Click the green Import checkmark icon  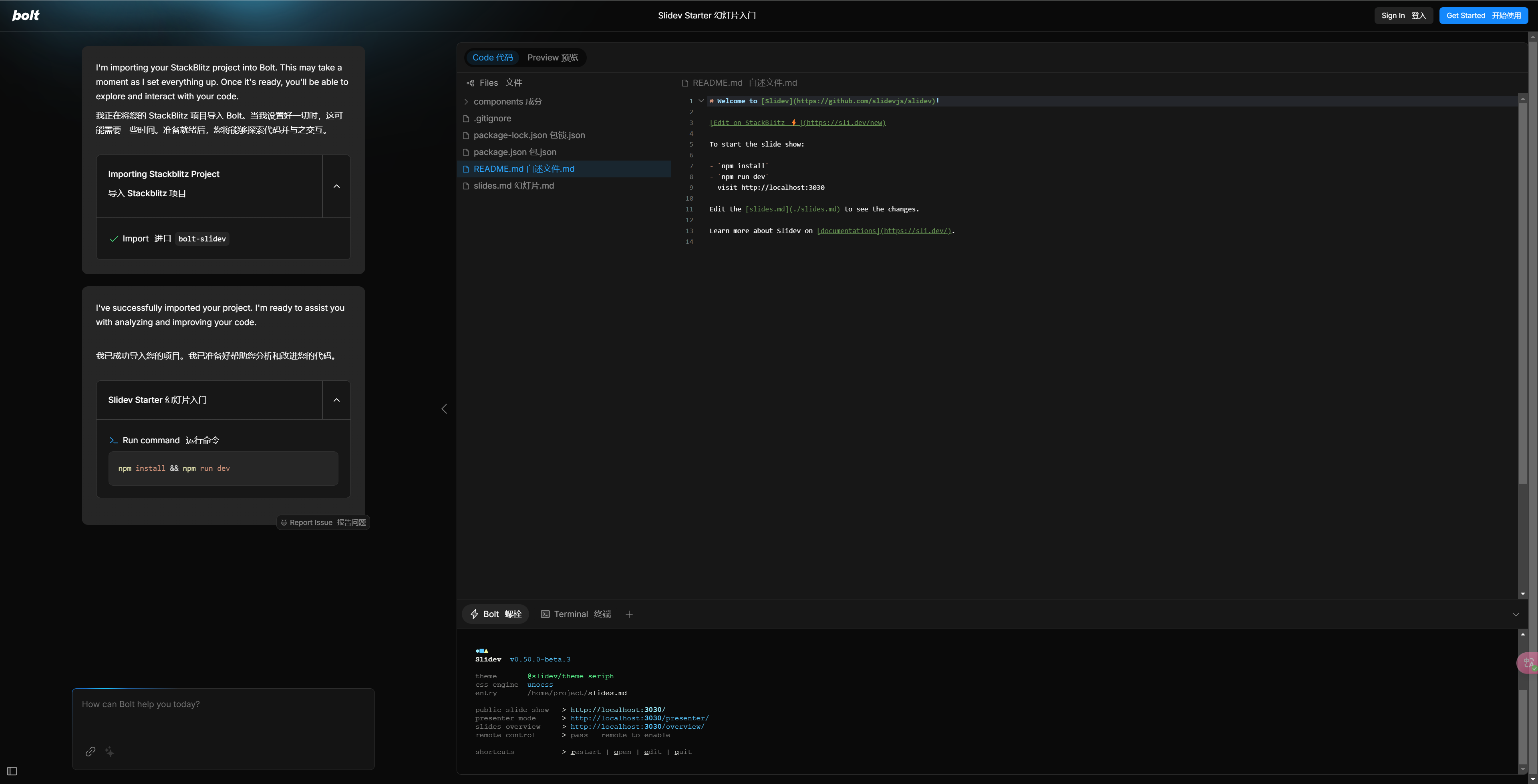coord(114,239)
